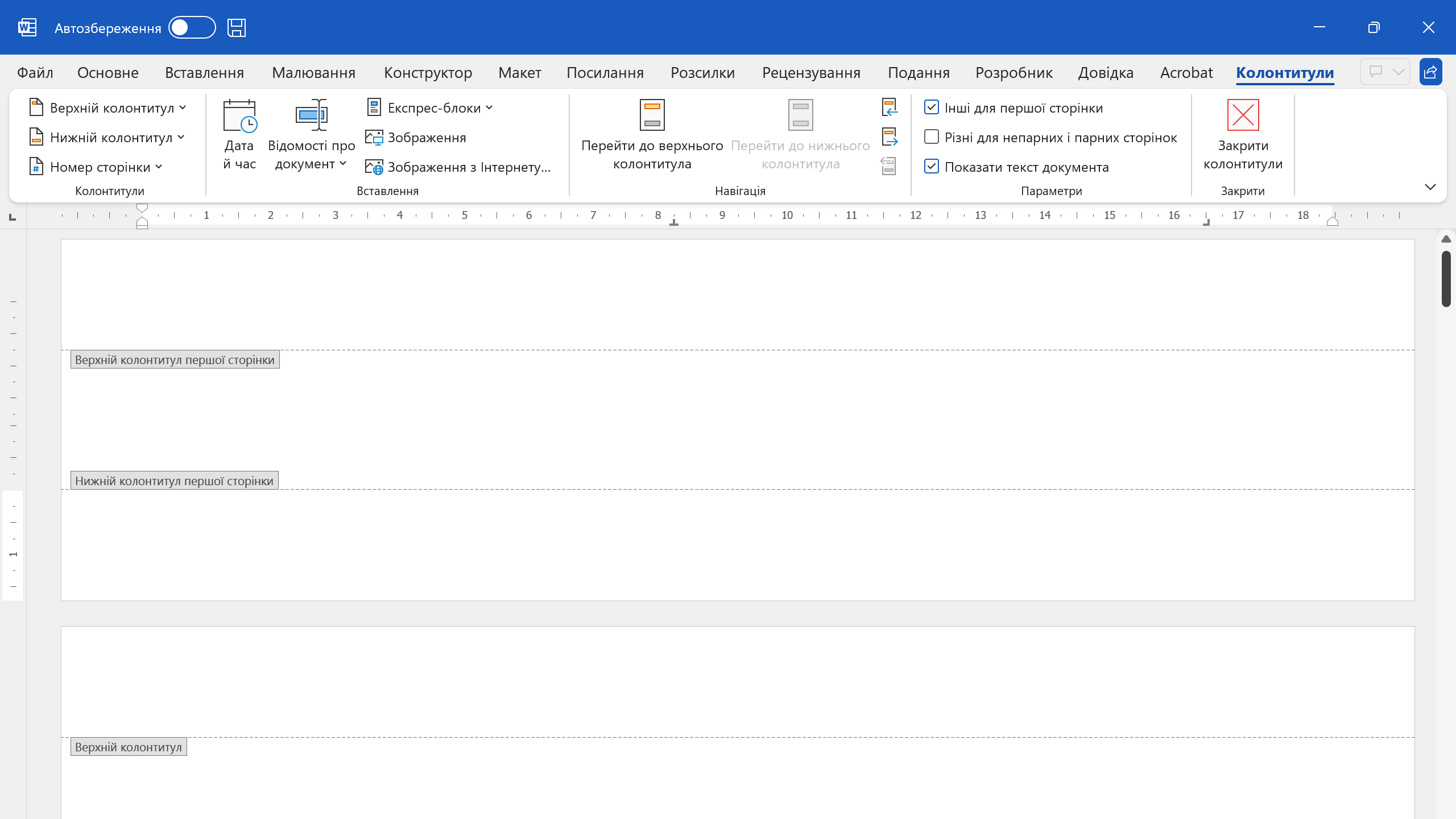1456x819 pixels.
Task: Click the Previous section navigation icon
Action: (890, 107)
